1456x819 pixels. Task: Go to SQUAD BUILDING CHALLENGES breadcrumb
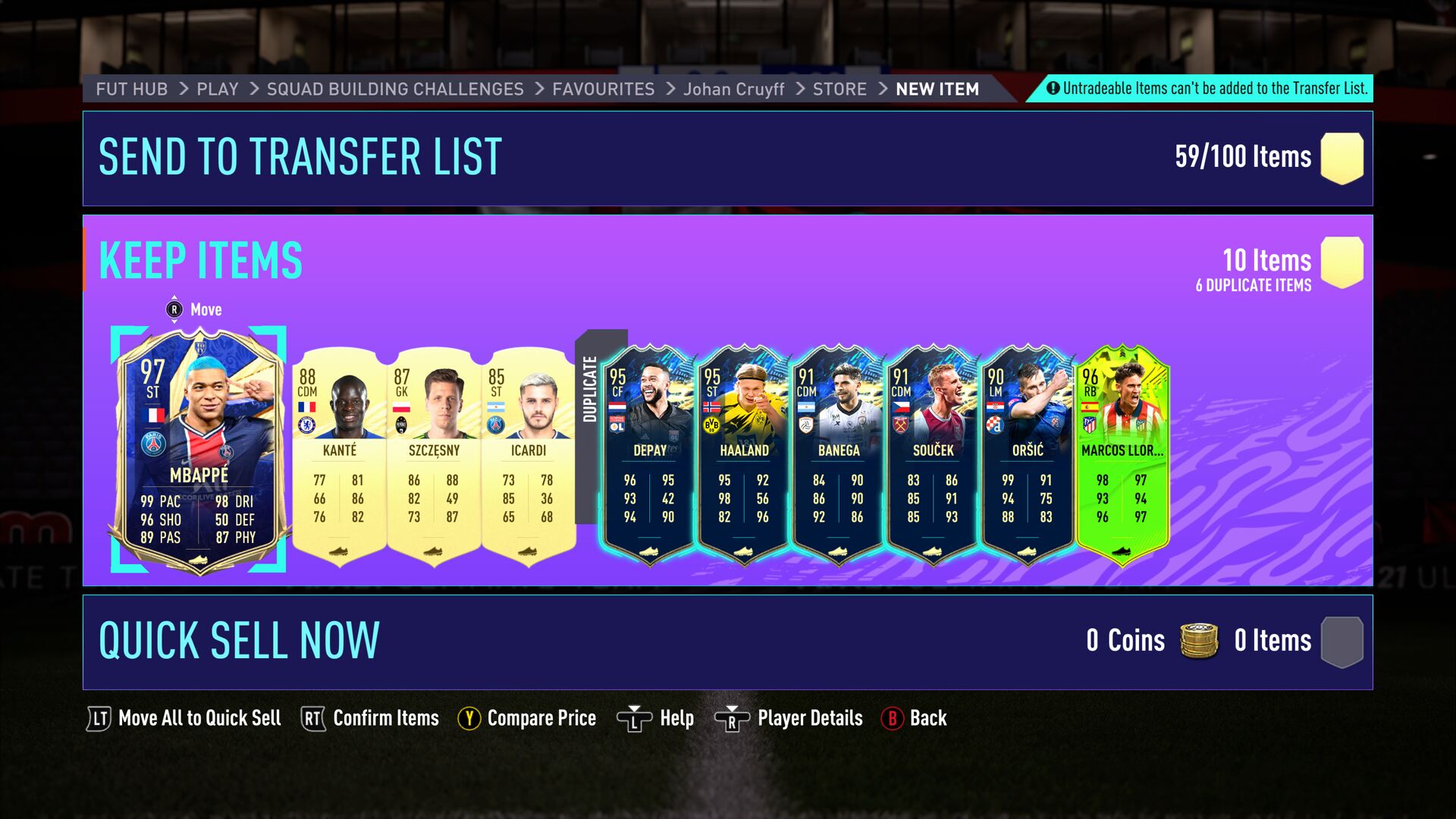[395, 89]
